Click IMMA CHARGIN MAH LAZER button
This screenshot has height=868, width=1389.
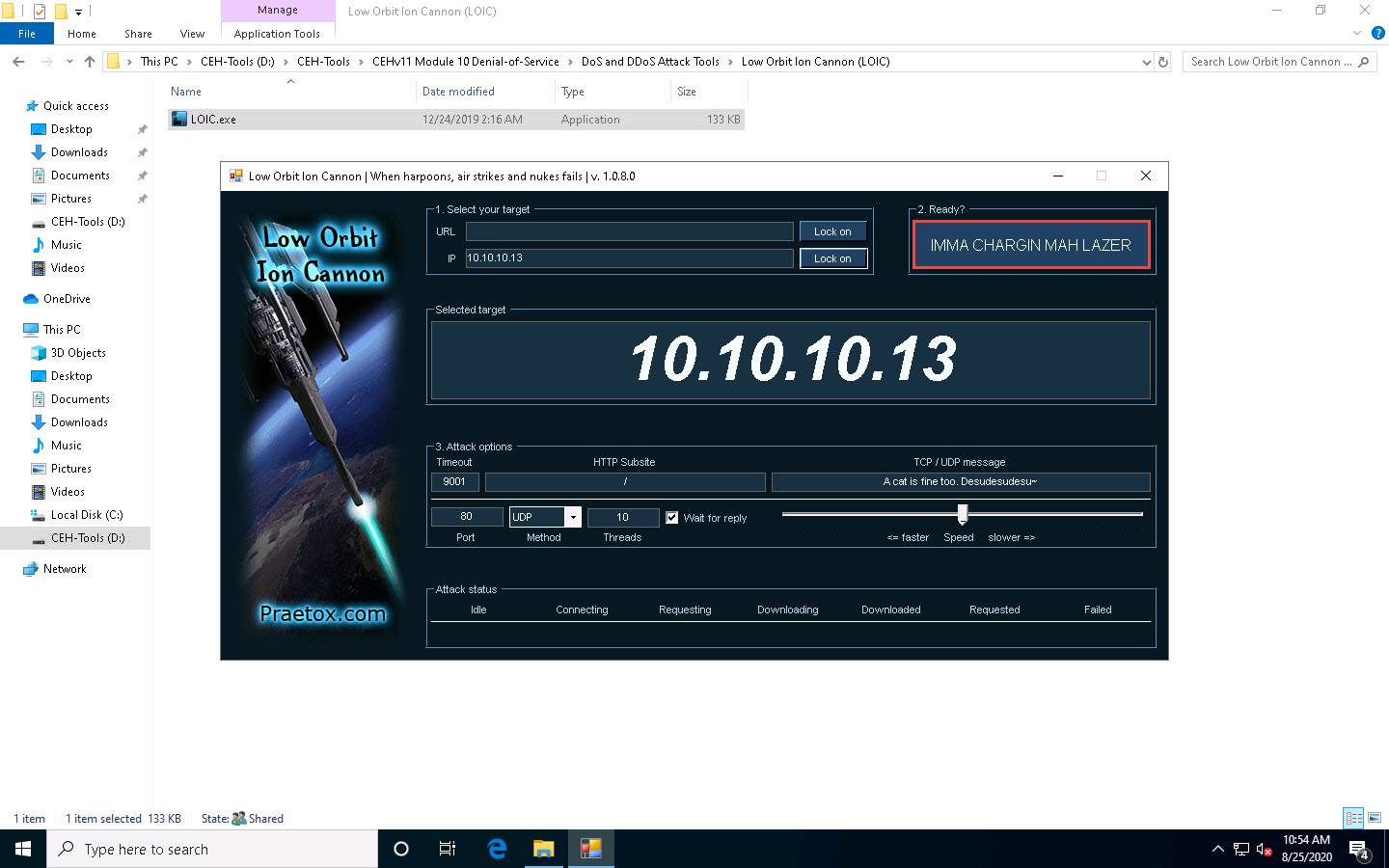click(x=1030, y=245)
